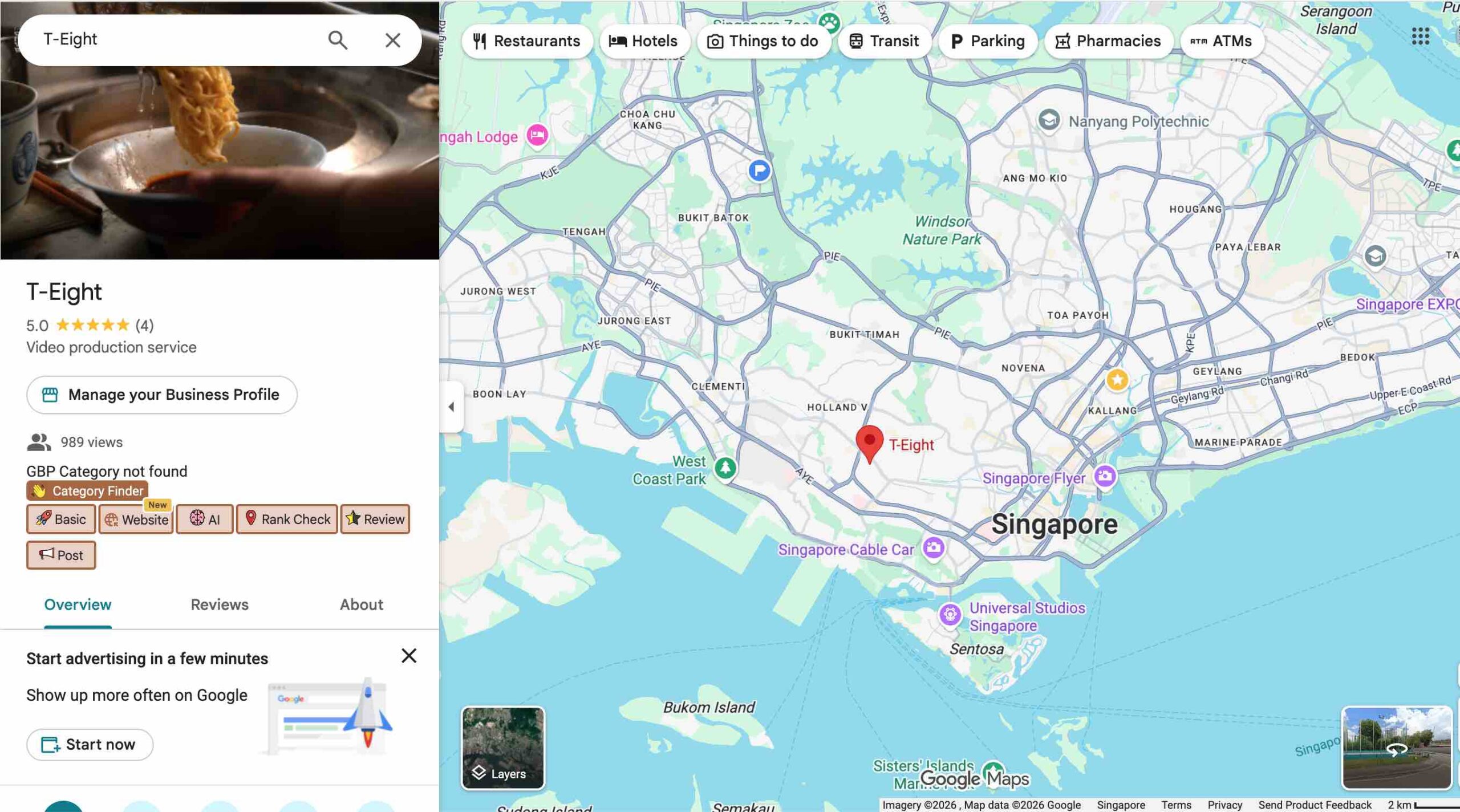Click the red T-Eight map pin
Screen dimensions: 1460x812
pyautogui.click(x=869, y=444)
